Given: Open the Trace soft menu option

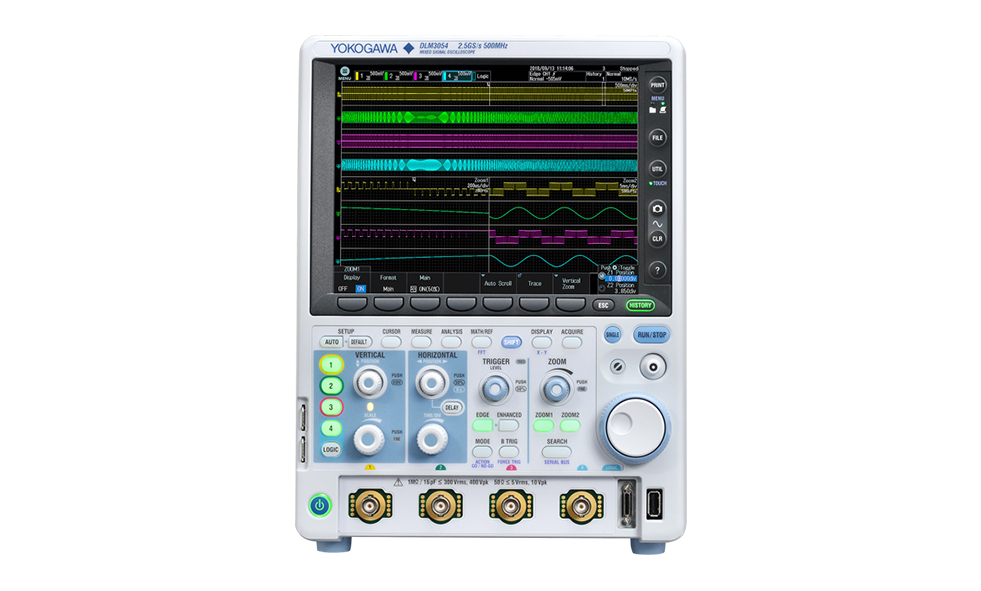Looking at the screenshot, I should [534, 283].
